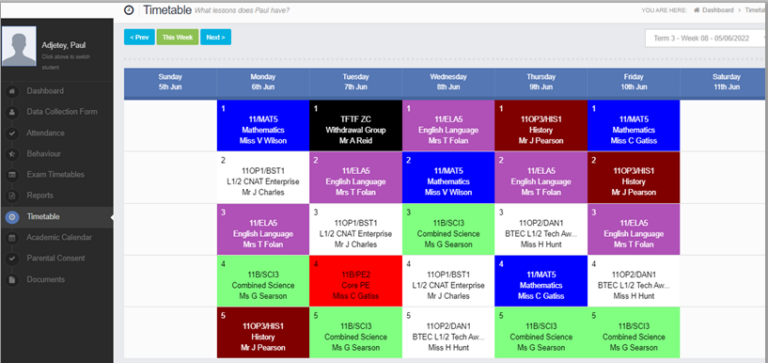Select Monday period 4 Combined Science lesson
This screenshot has width=768, height=363.
click(x=263, y=281)
